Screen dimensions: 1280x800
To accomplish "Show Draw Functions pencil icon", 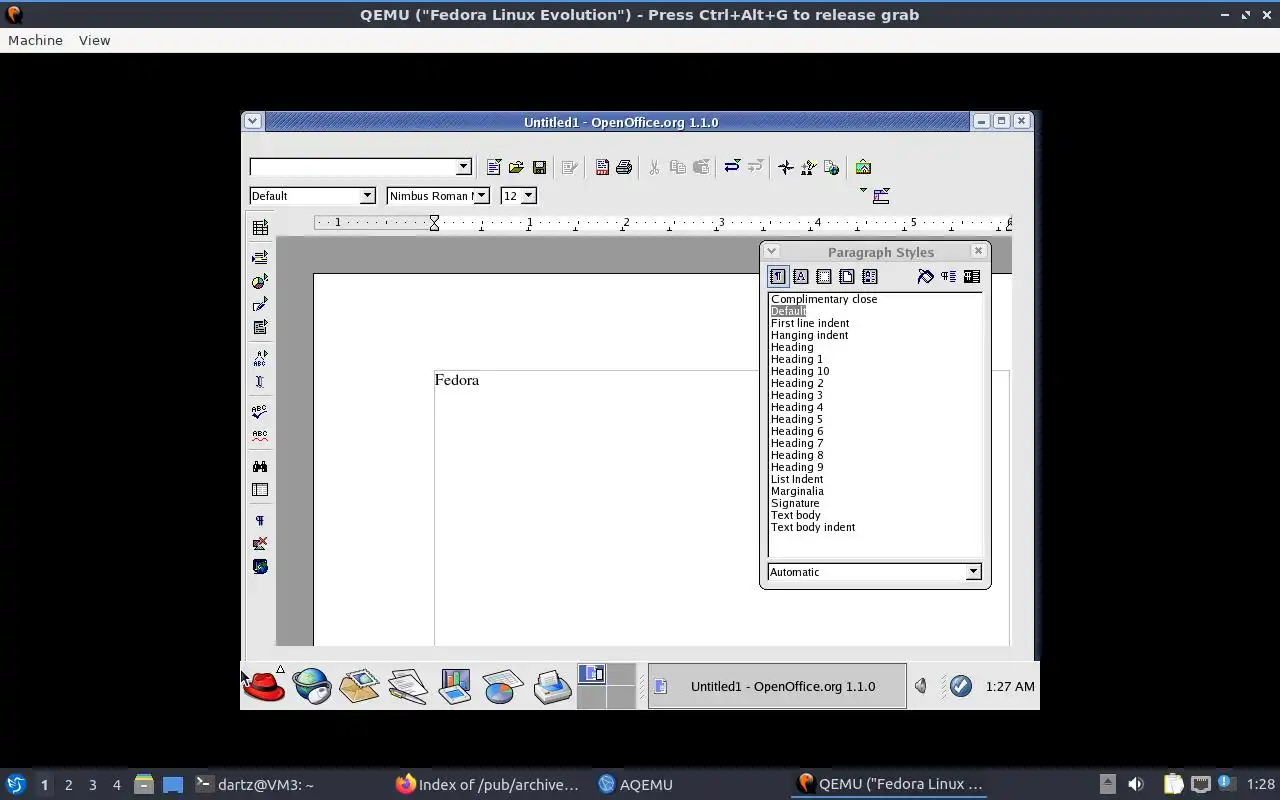I will point(260,304).
